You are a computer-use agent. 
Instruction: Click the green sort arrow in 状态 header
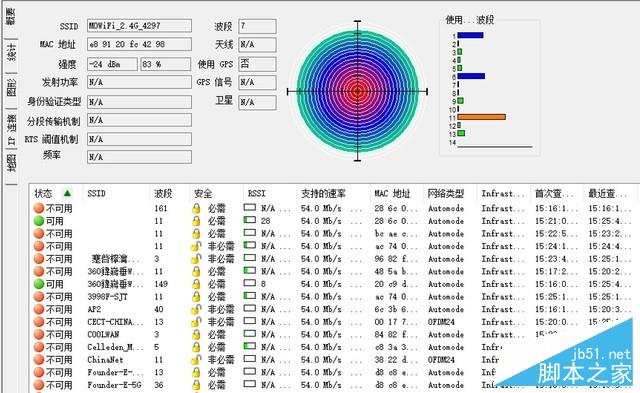[67, 193]
